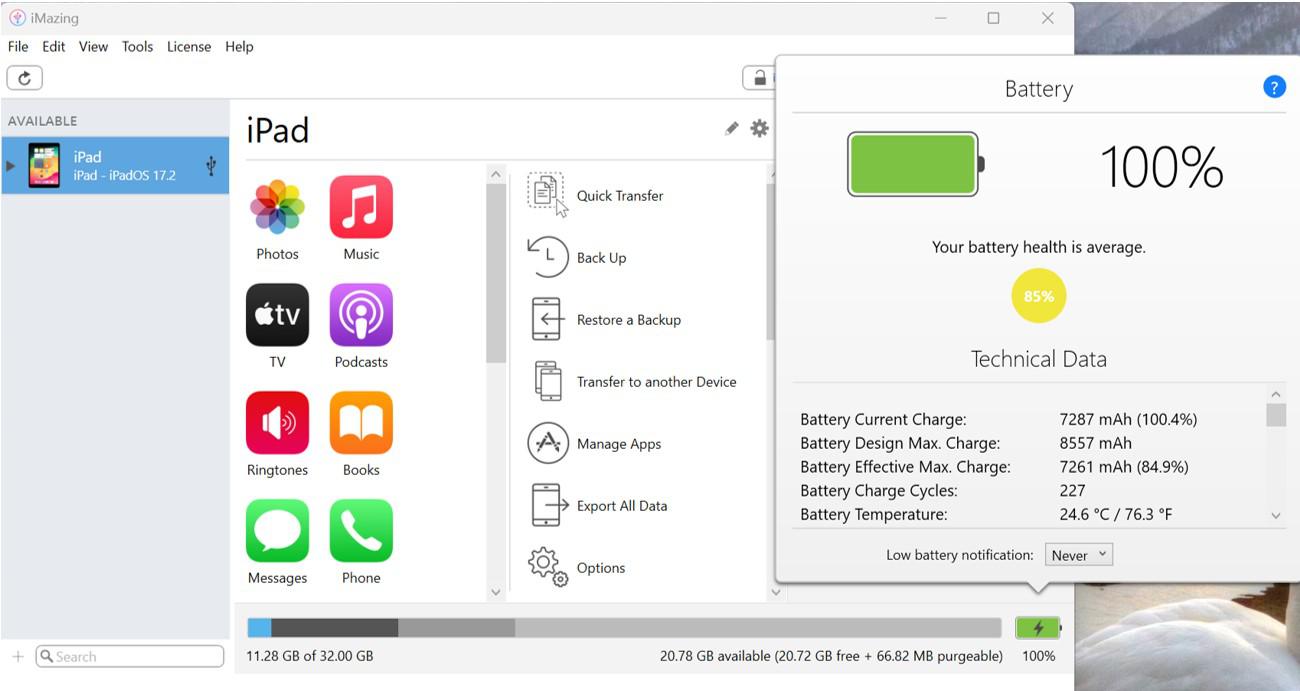
Task: Click the Technical Data scroll-down arrow
Action: [1276, 516]
